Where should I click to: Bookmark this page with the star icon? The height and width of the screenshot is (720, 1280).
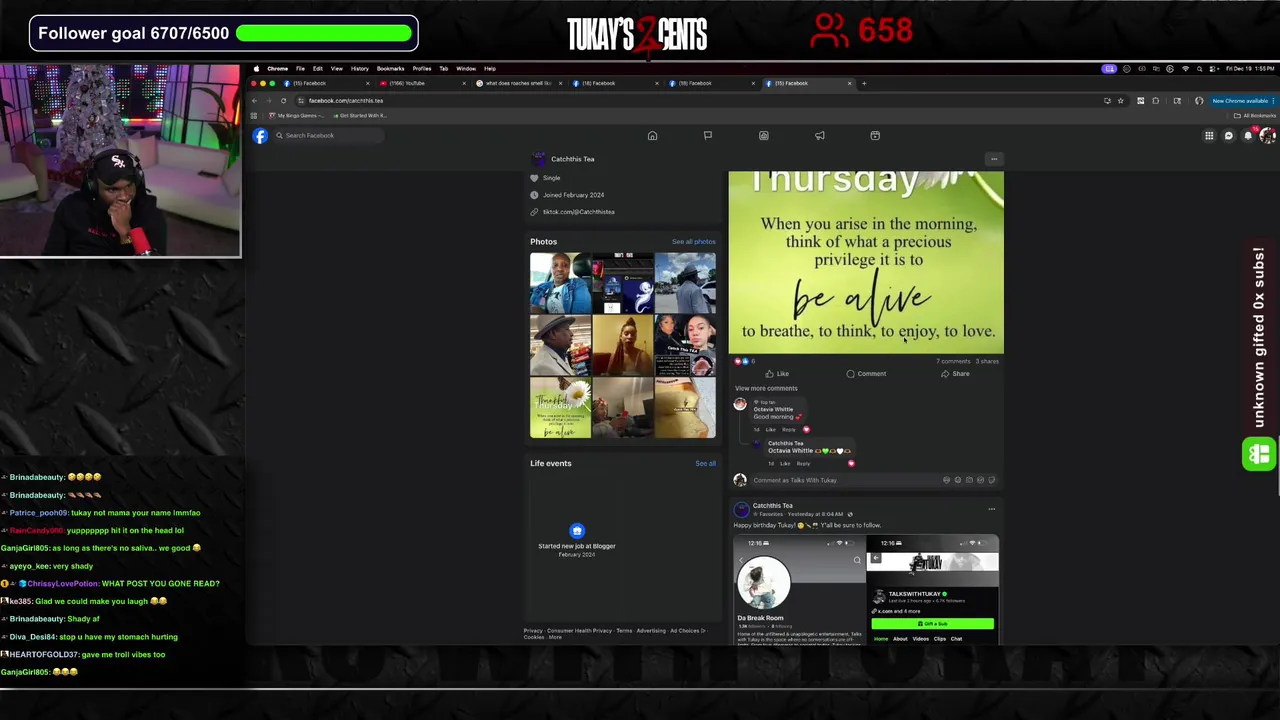[1120, 100]
